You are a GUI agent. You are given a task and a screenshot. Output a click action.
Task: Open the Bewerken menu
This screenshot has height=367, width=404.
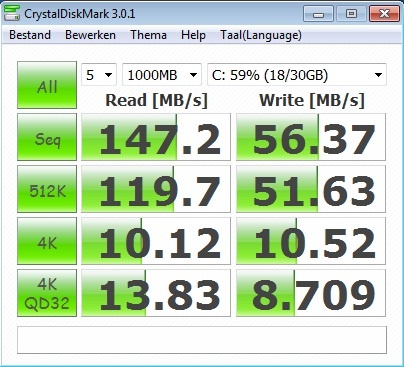(90, 35)
